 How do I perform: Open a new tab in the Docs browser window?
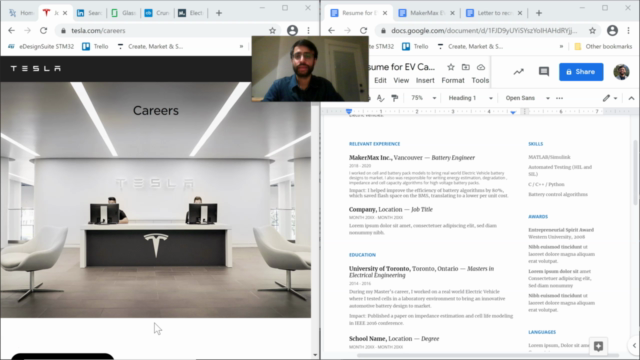point(539,13)
